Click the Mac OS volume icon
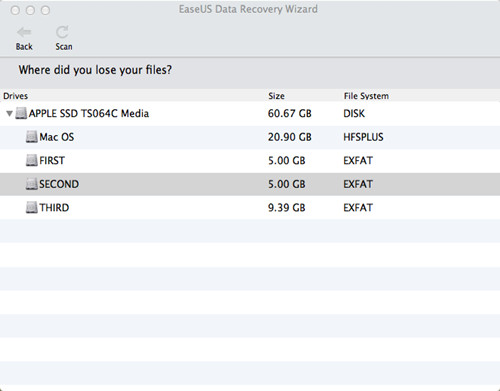This screenshot has height=391, width=500. 32,137
